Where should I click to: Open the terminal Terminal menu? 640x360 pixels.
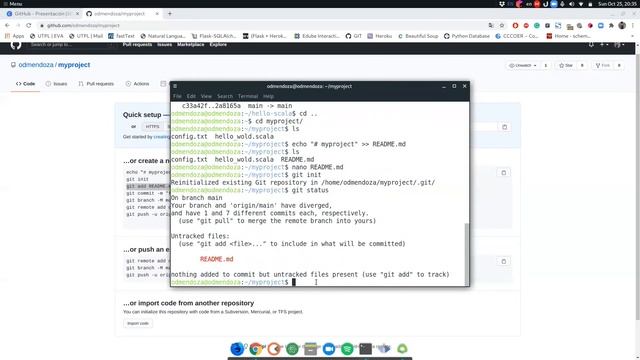248,96
